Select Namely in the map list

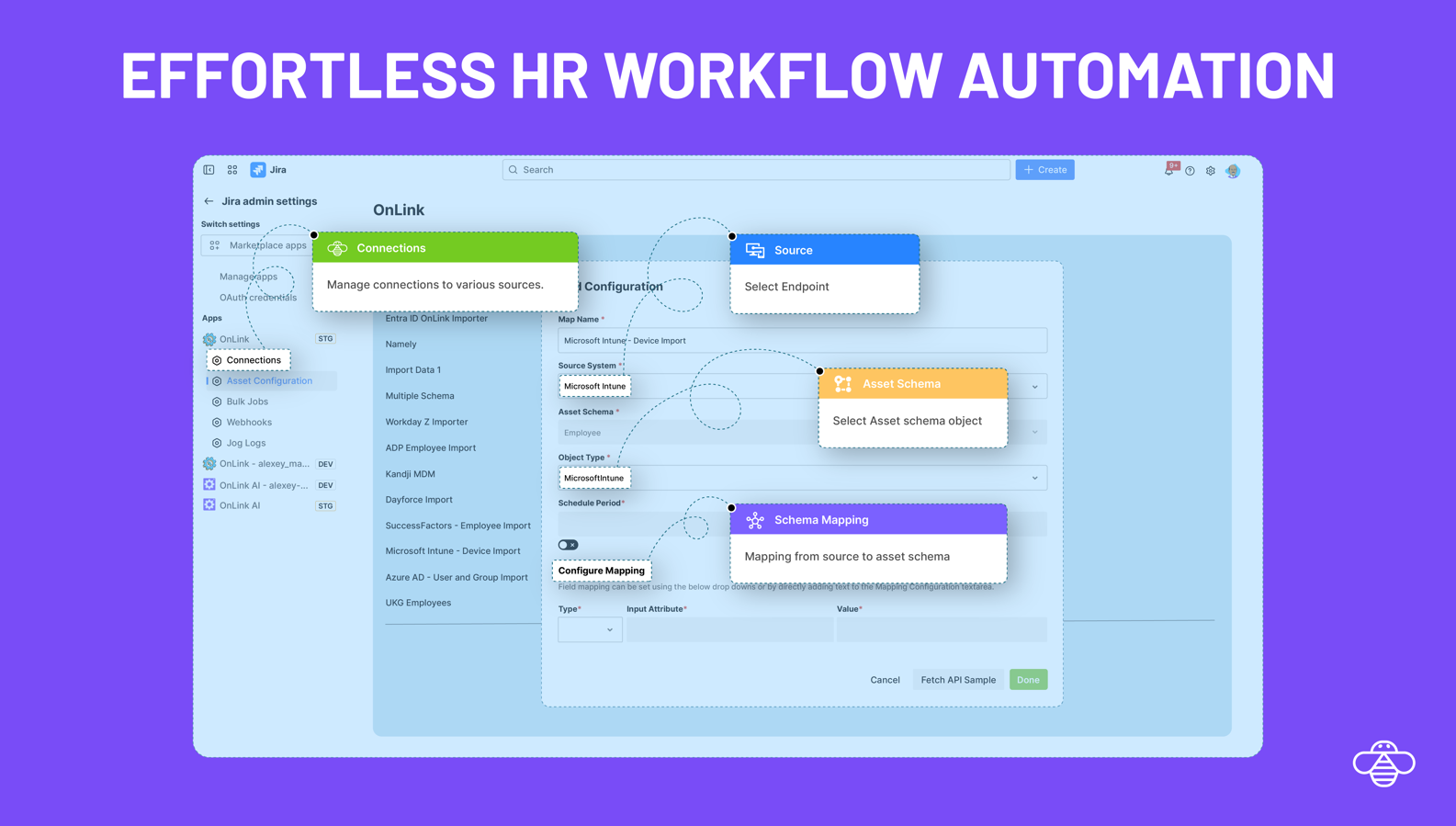click(x=401, y=345)
